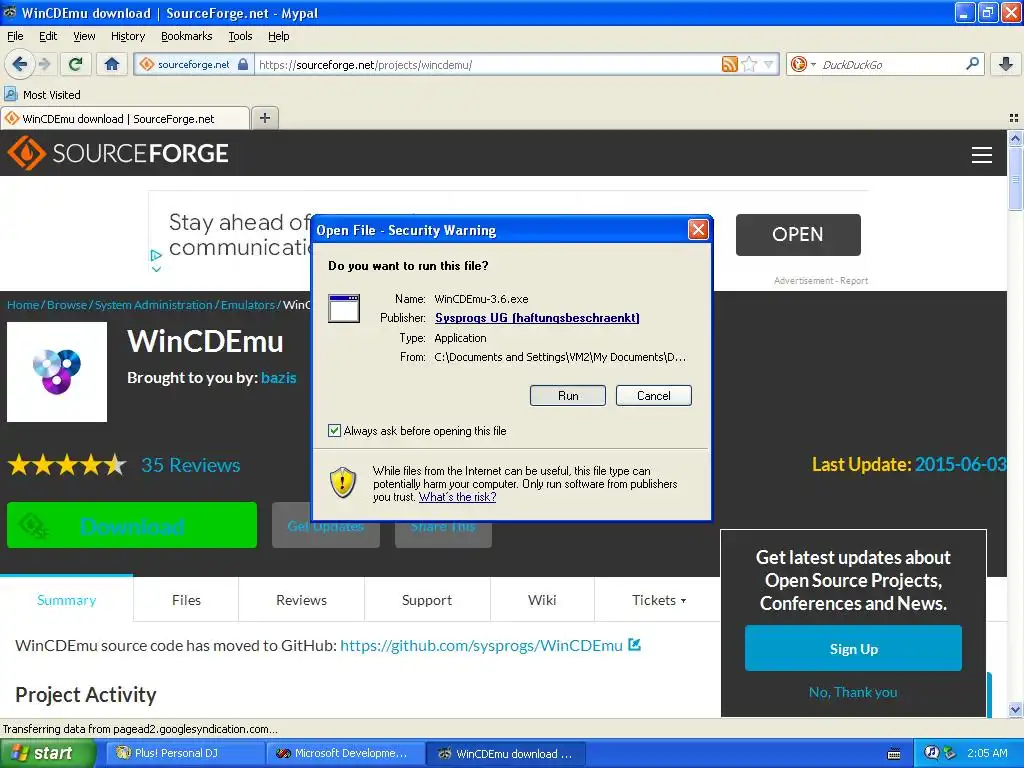Click the 35 Reviews link
This screenshot has width=1024, height=768.
pyautogui.click(x=191, y=465)
